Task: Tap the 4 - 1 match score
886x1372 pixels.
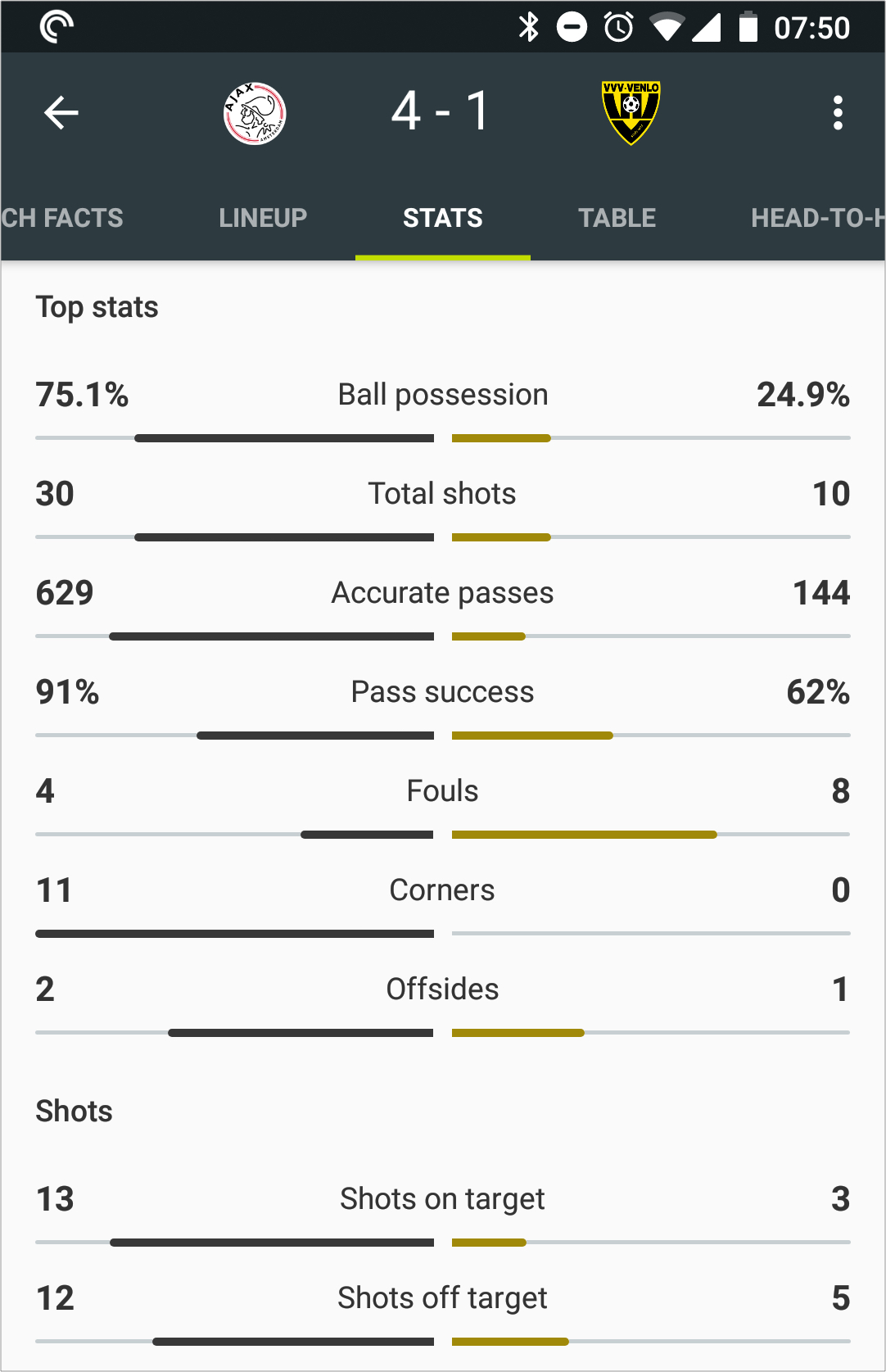Action: pyautogui.click(x=441, y=111)
